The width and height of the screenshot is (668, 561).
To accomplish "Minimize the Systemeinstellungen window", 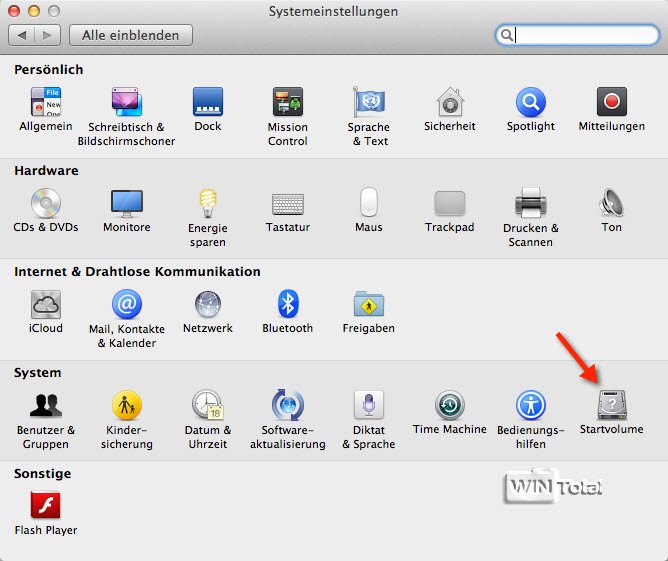I will (x=34, y=12).
